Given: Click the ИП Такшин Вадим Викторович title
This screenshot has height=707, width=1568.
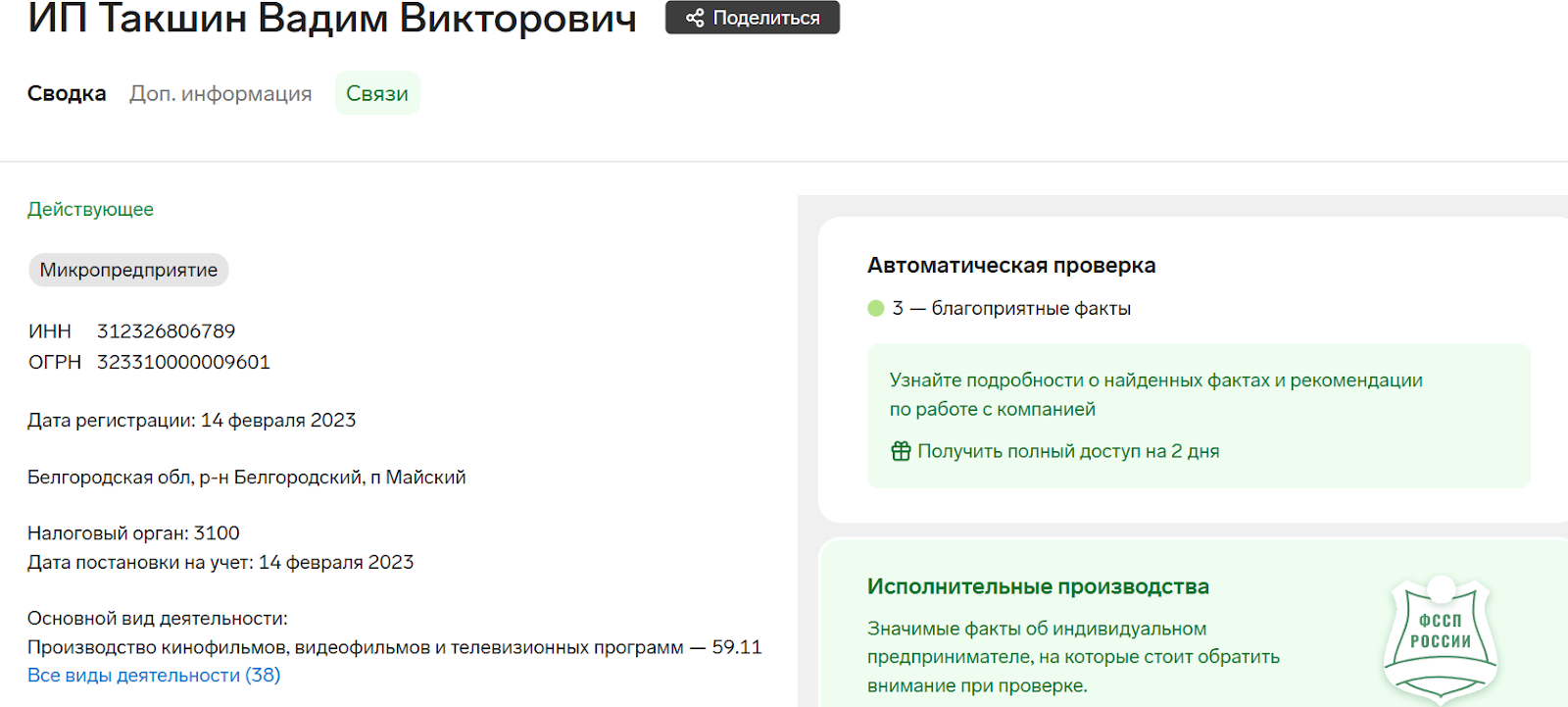Looking at the screenshot, I should (332, 19).
